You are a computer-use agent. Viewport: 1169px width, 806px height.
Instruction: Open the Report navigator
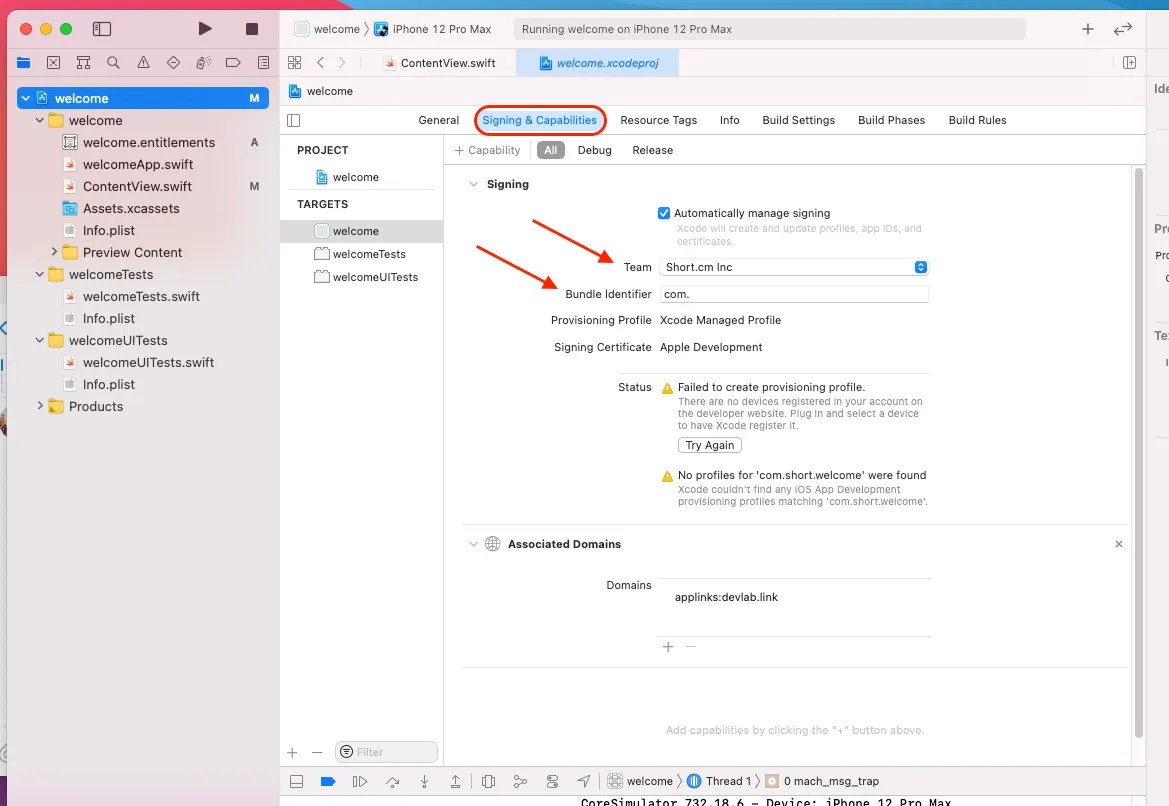click(x=263, y=63)
